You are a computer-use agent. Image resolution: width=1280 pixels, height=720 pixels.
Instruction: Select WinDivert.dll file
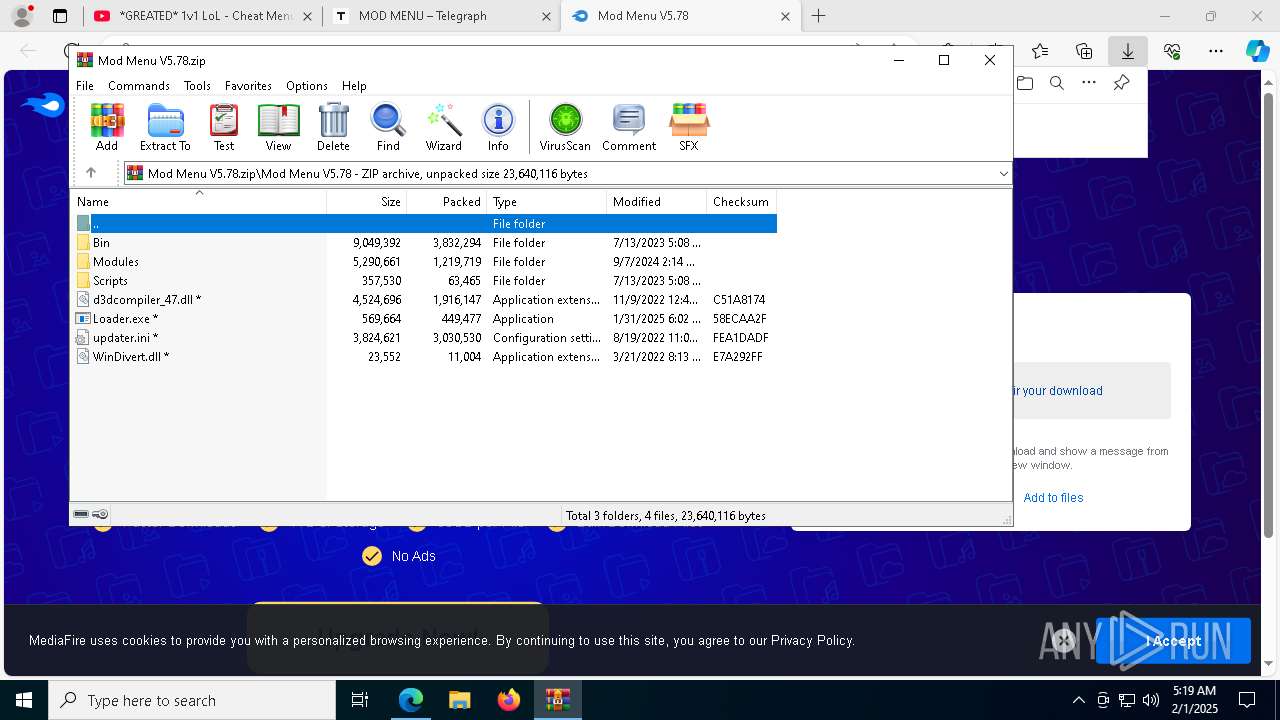(425, 357)
